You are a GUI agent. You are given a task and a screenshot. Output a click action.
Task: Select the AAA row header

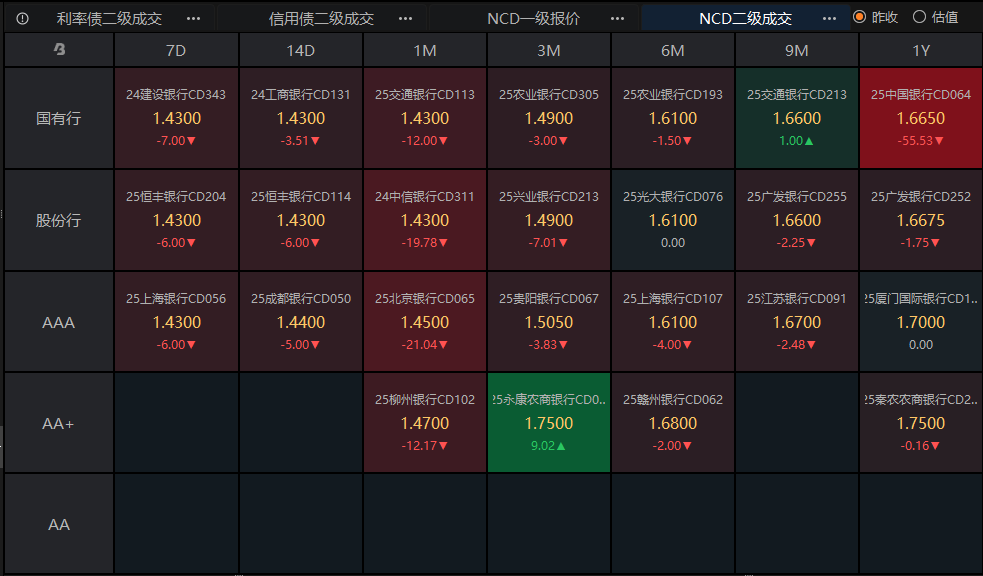point(59,322)
